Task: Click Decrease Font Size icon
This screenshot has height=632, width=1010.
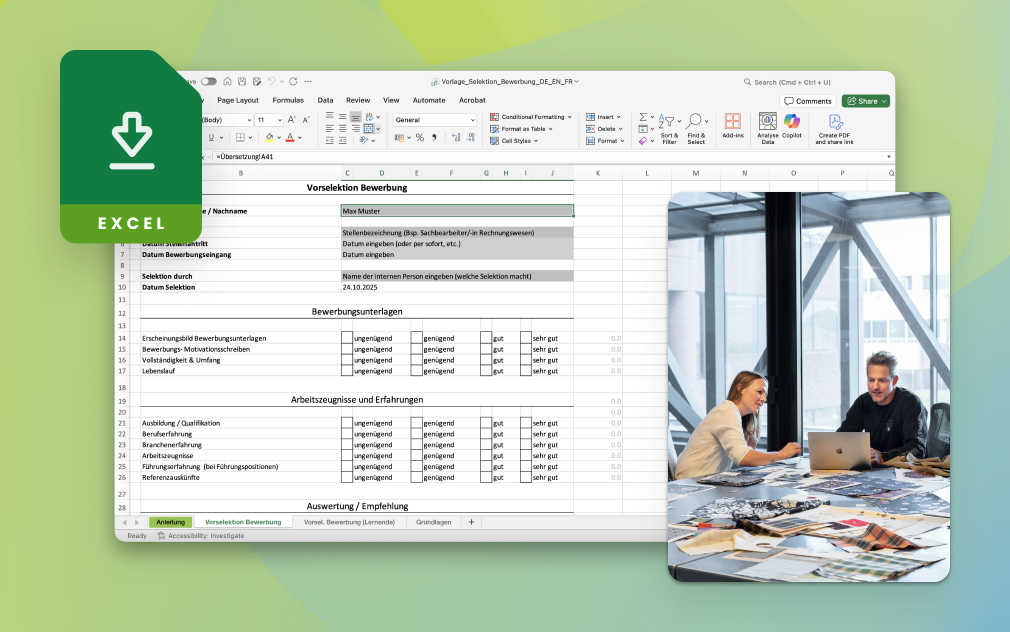Action: (x=306, y=120)
